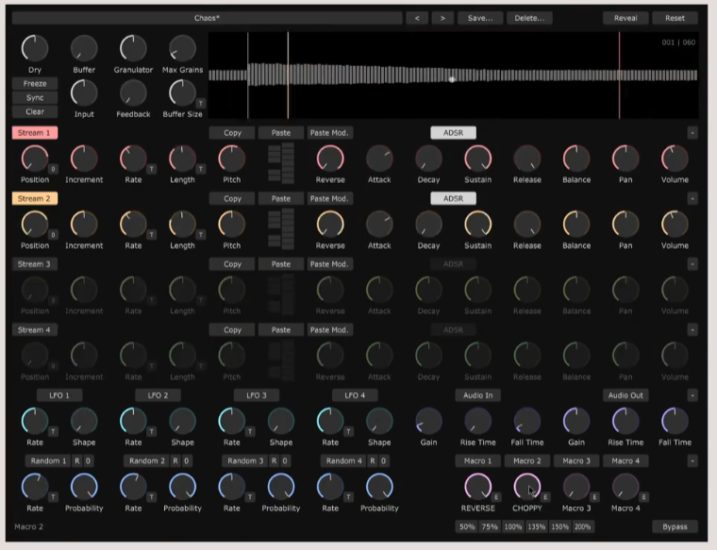Click the Stream 1 Rate T button

click(x=151, y=169)
